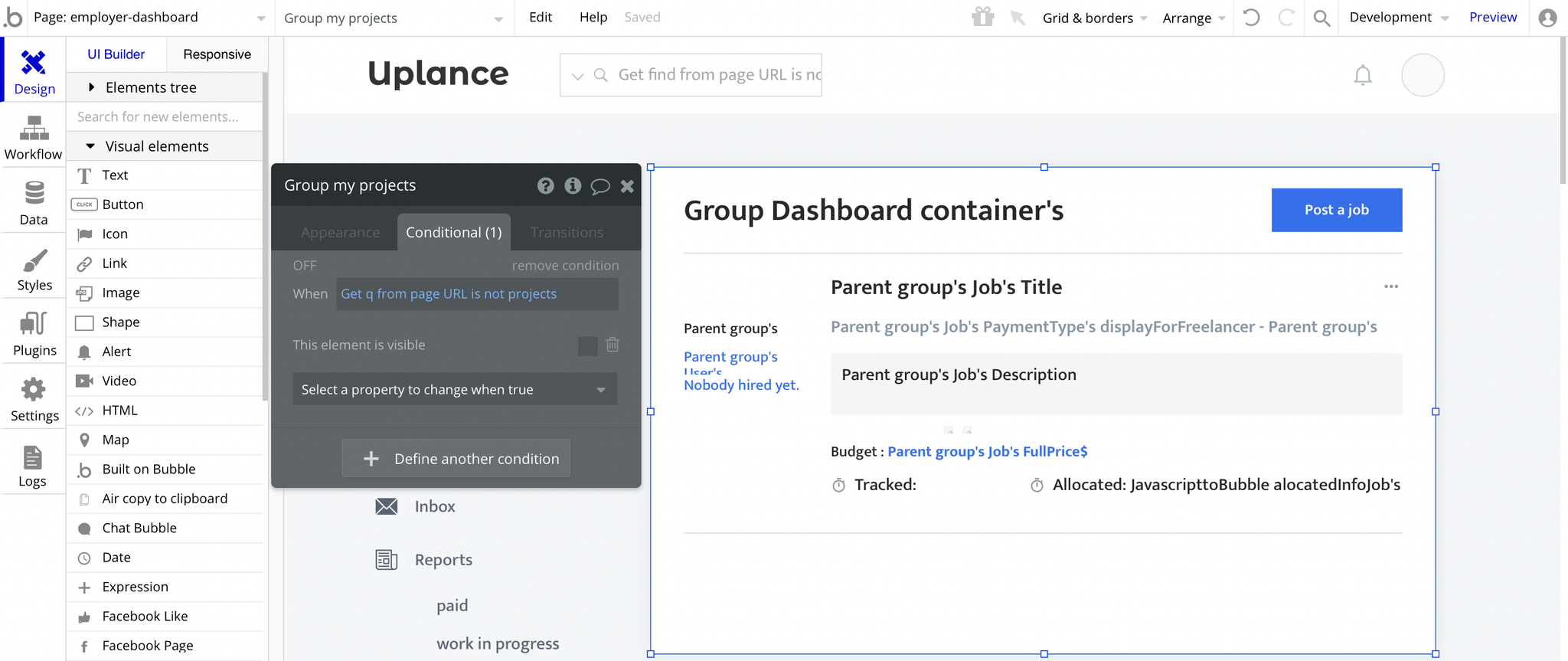This screenshot has width=1568, height=661.
Task: Add the Expression element
Action: 165,587
